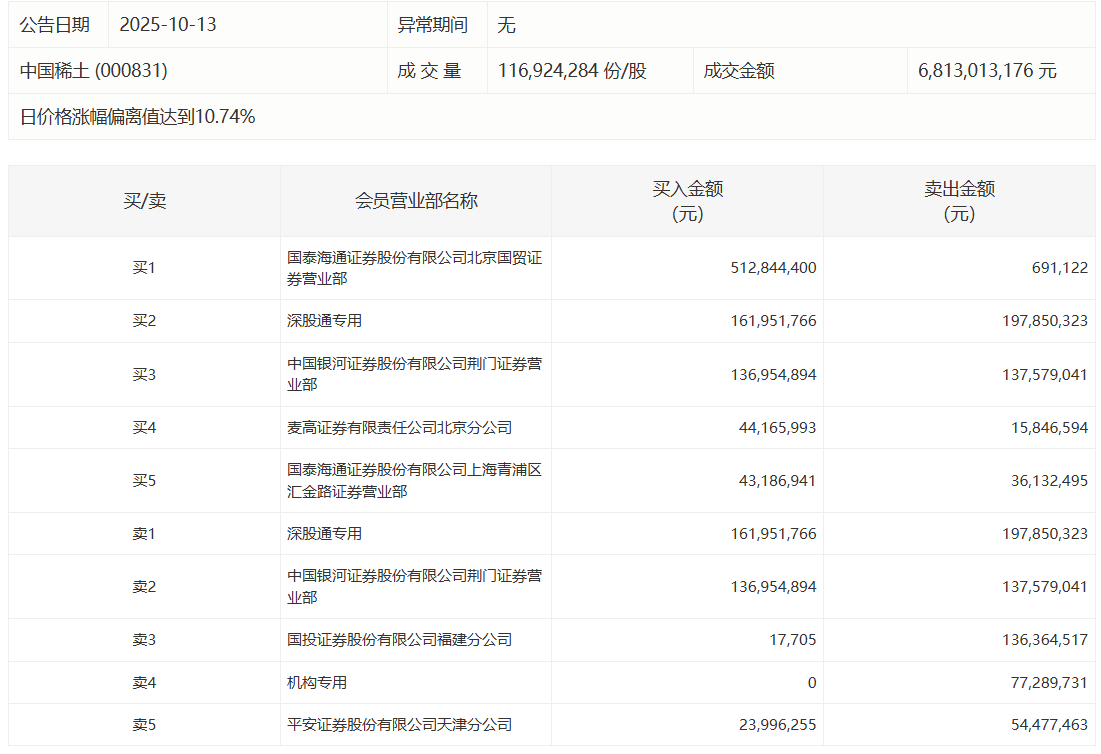Open 平安证券股份有限公司天津分公司 entry
Screen dimensions: 1101x754
point(399,725)
